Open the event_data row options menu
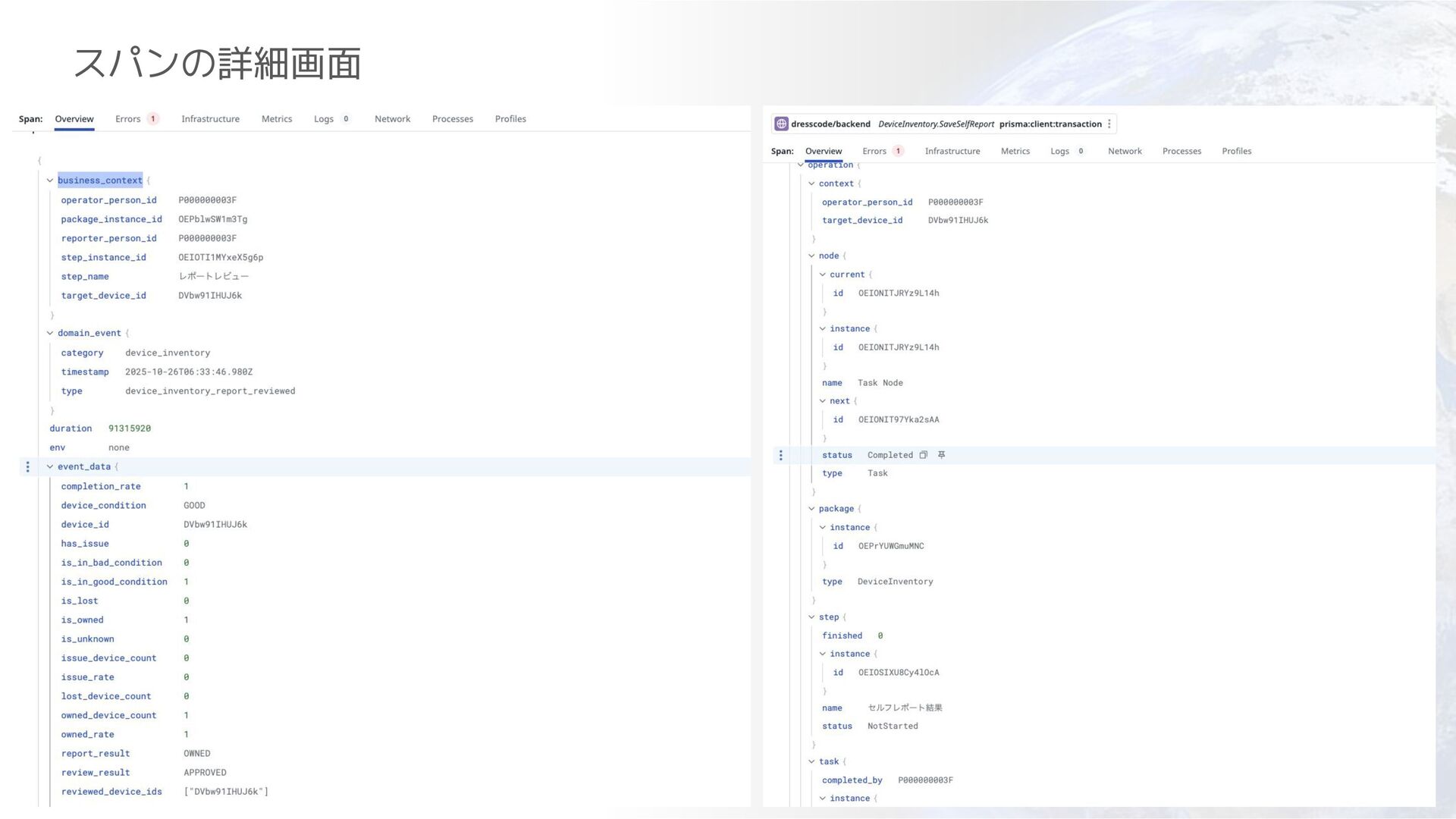1456x819 pixels. 28,466
